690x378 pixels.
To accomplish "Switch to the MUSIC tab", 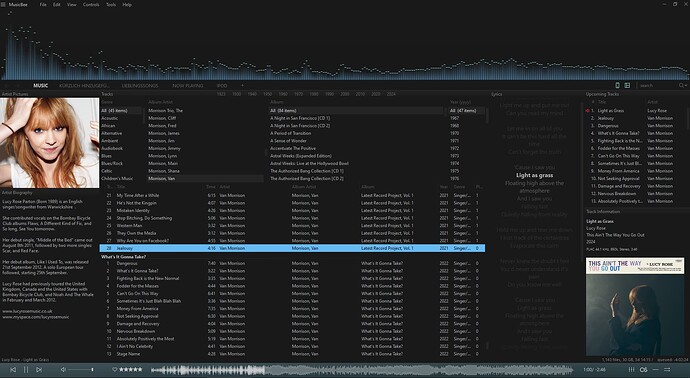I will tap(40, 85).
